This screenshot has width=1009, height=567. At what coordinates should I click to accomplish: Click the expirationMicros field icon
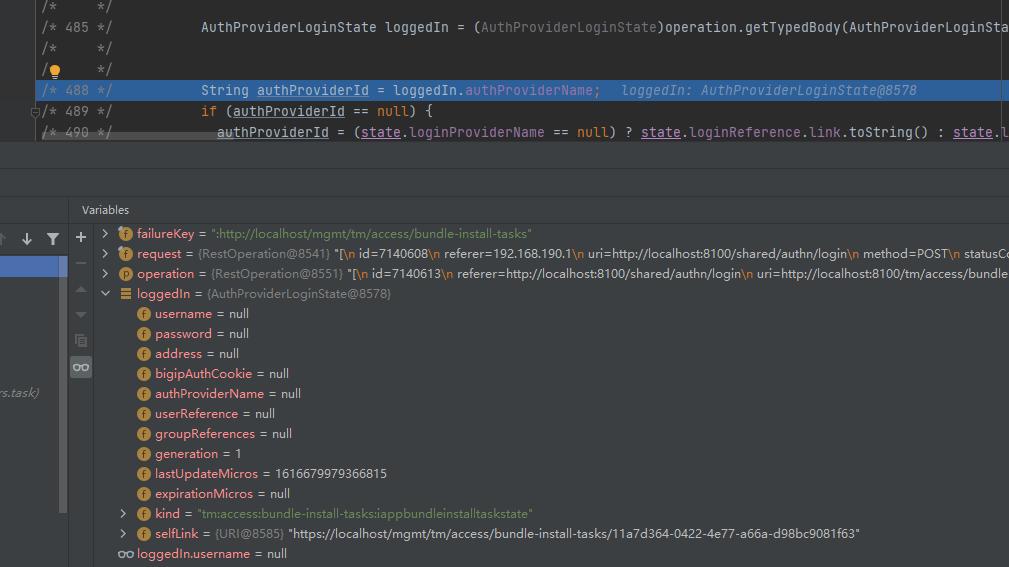click(x=143, y=494)
